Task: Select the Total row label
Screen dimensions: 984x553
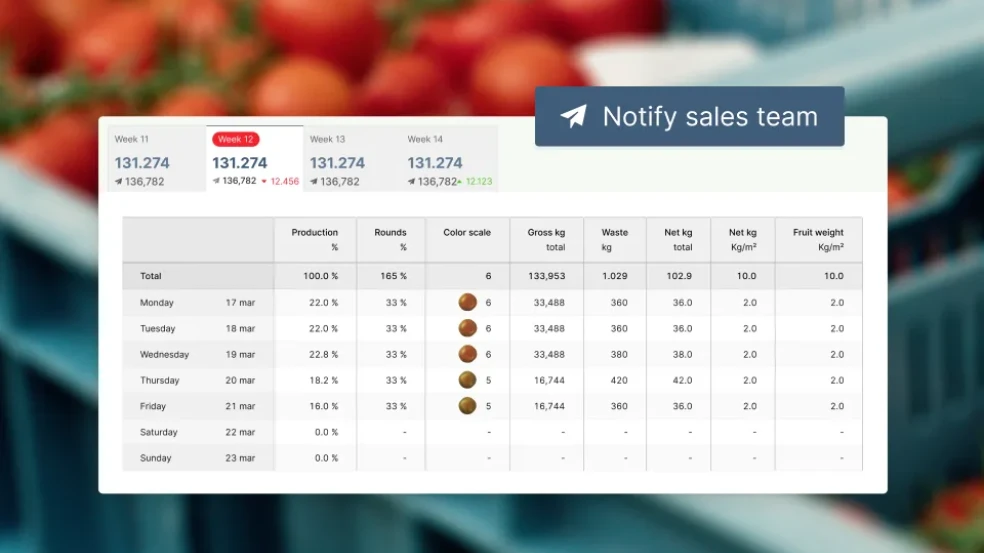Action: coord(151,276)
